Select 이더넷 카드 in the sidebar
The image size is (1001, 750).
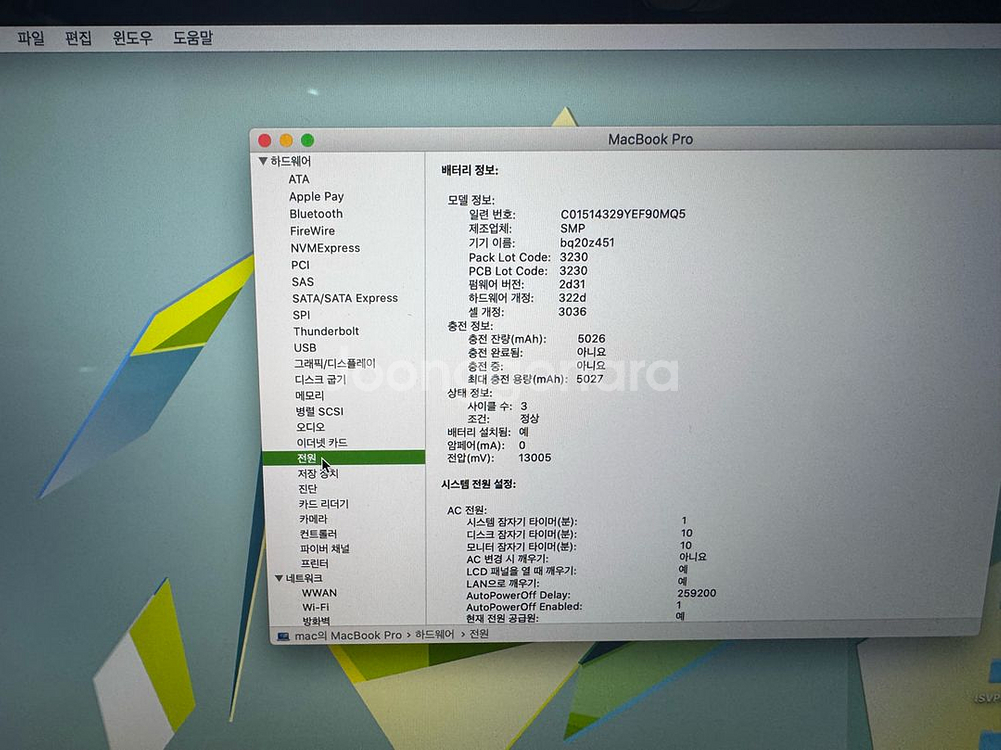coord(322,442)
